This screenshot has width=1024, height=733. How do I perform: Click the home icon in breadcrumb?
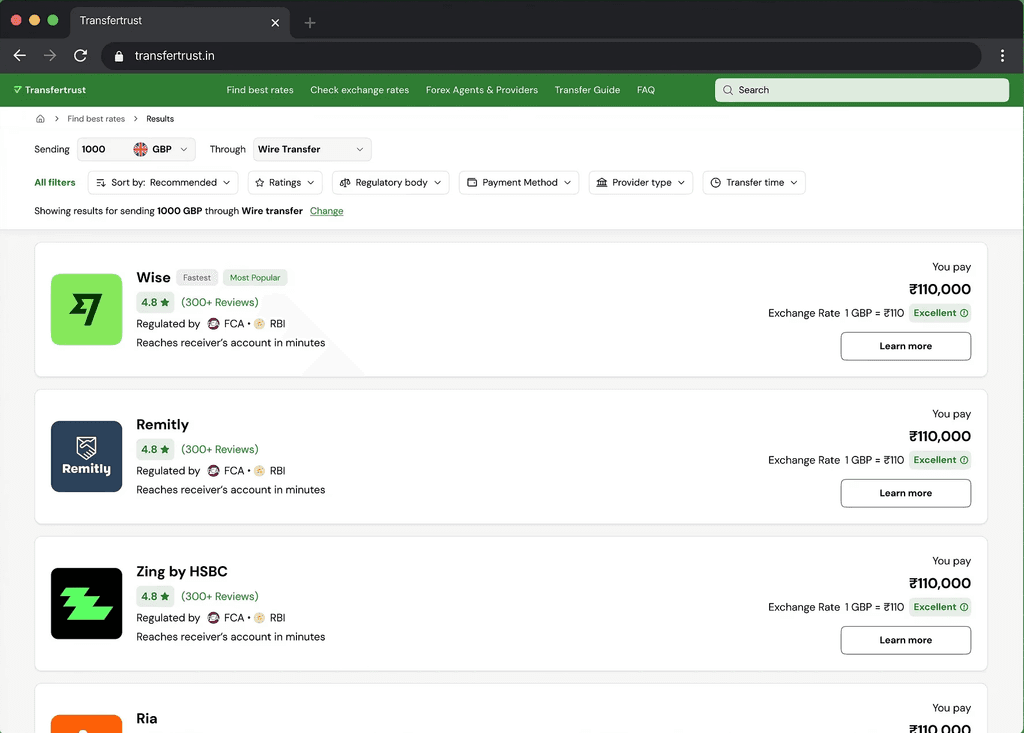[40, 119]
